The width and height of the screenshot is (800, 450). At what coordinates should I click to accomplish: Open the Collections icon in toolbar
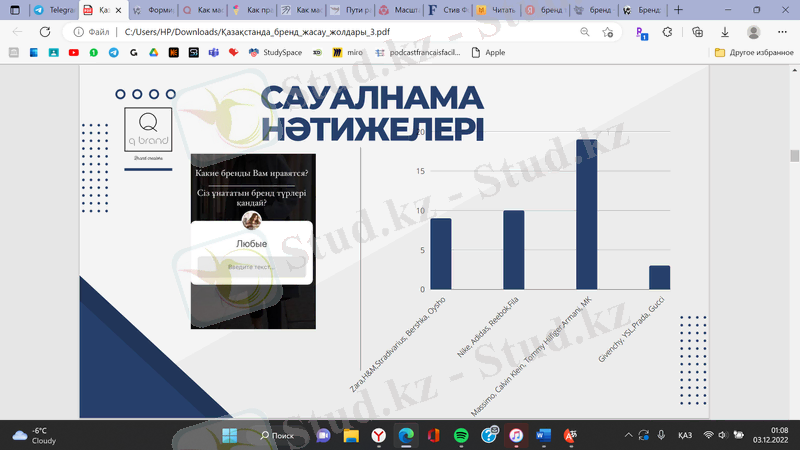[x=697, y=32]
